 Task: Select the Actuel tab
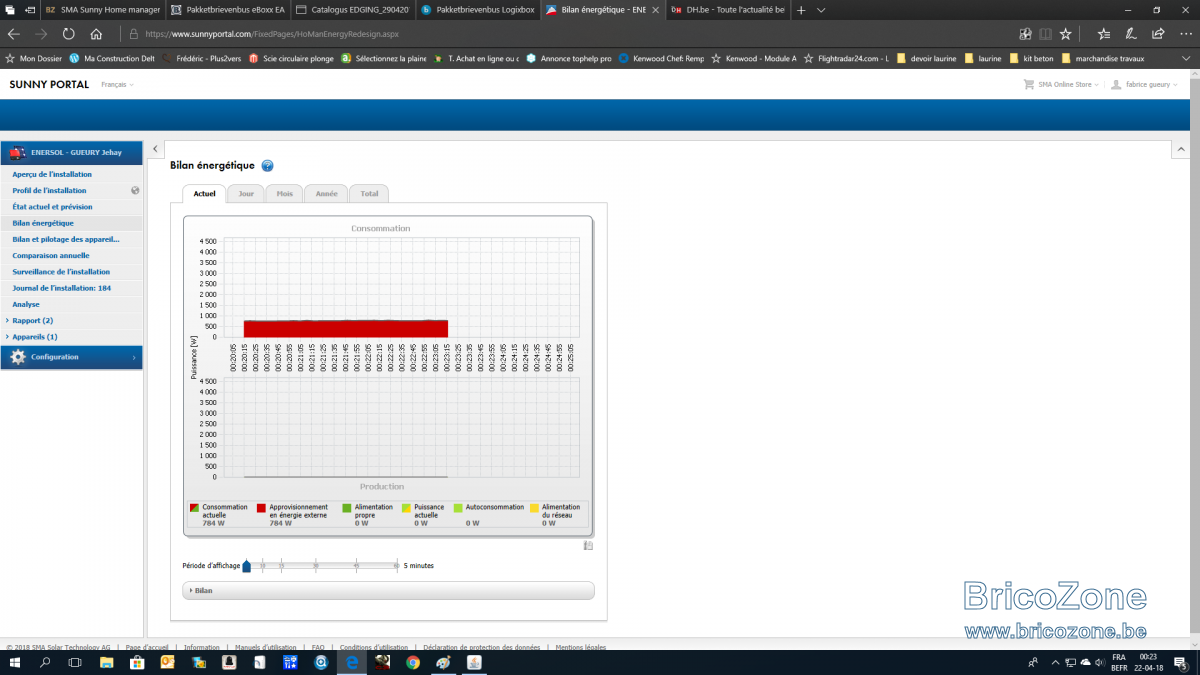click(204, 193)
